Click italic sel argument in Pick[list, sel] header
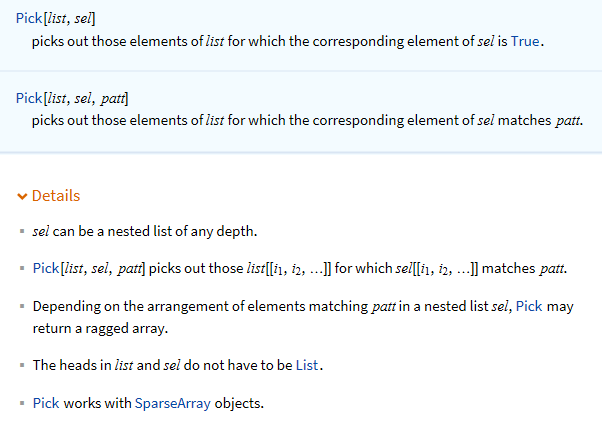The image size is (602, 430). click(83, 18)
